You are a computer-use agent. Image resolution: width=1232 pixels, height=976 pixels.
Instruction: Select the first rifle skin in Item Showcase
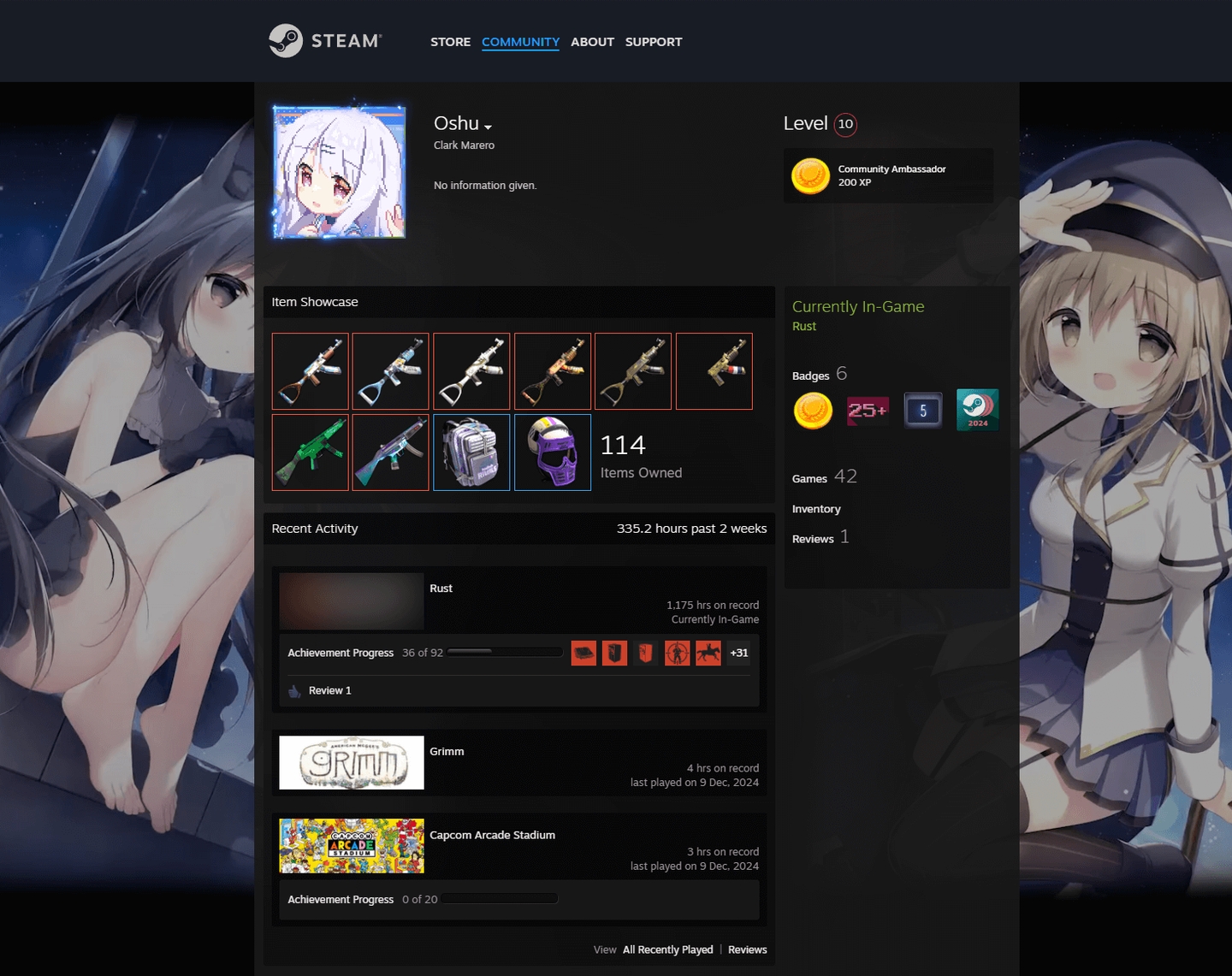point(311,371)
